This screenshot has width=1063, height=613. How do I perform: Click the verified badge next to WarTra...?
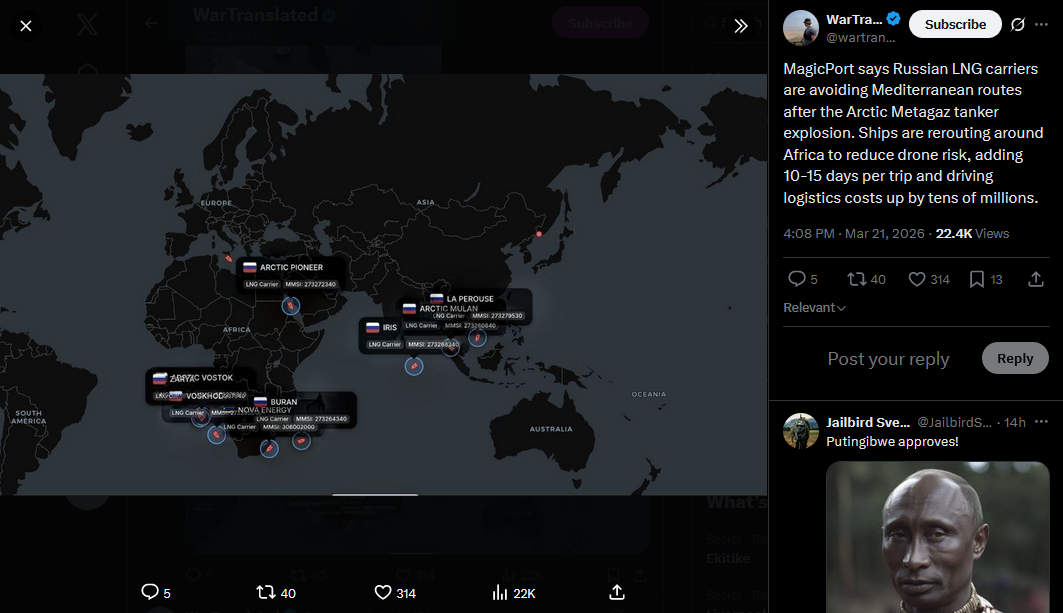click(894, 19)
